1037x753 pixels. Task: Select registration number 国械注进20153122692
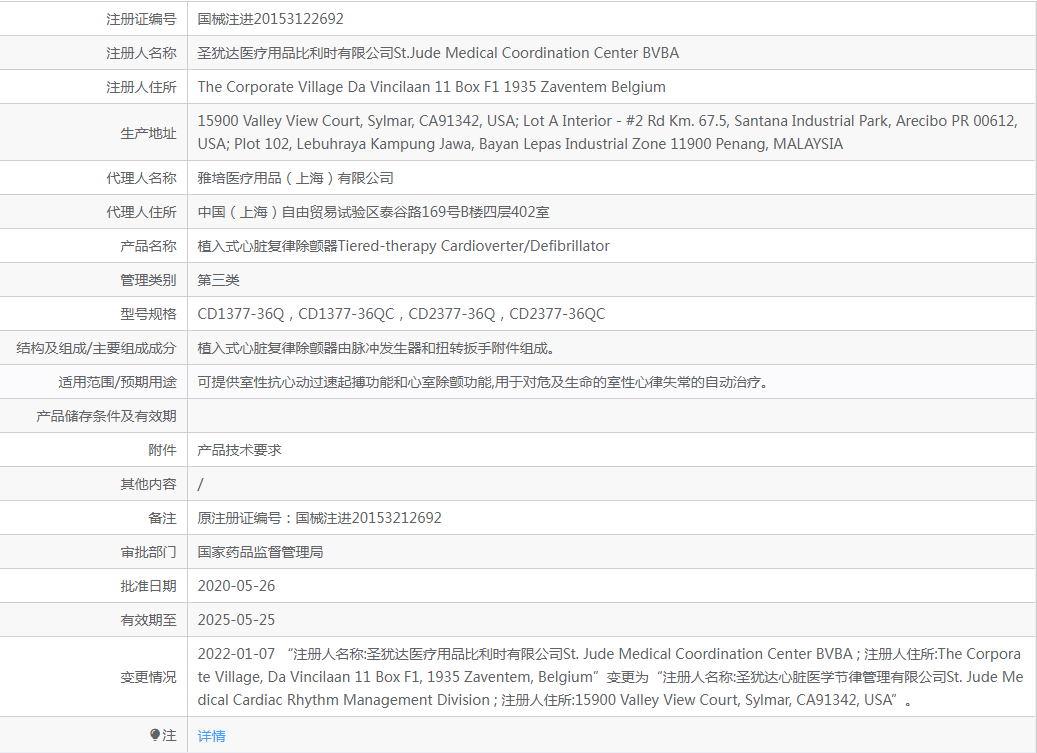[270, 19]
